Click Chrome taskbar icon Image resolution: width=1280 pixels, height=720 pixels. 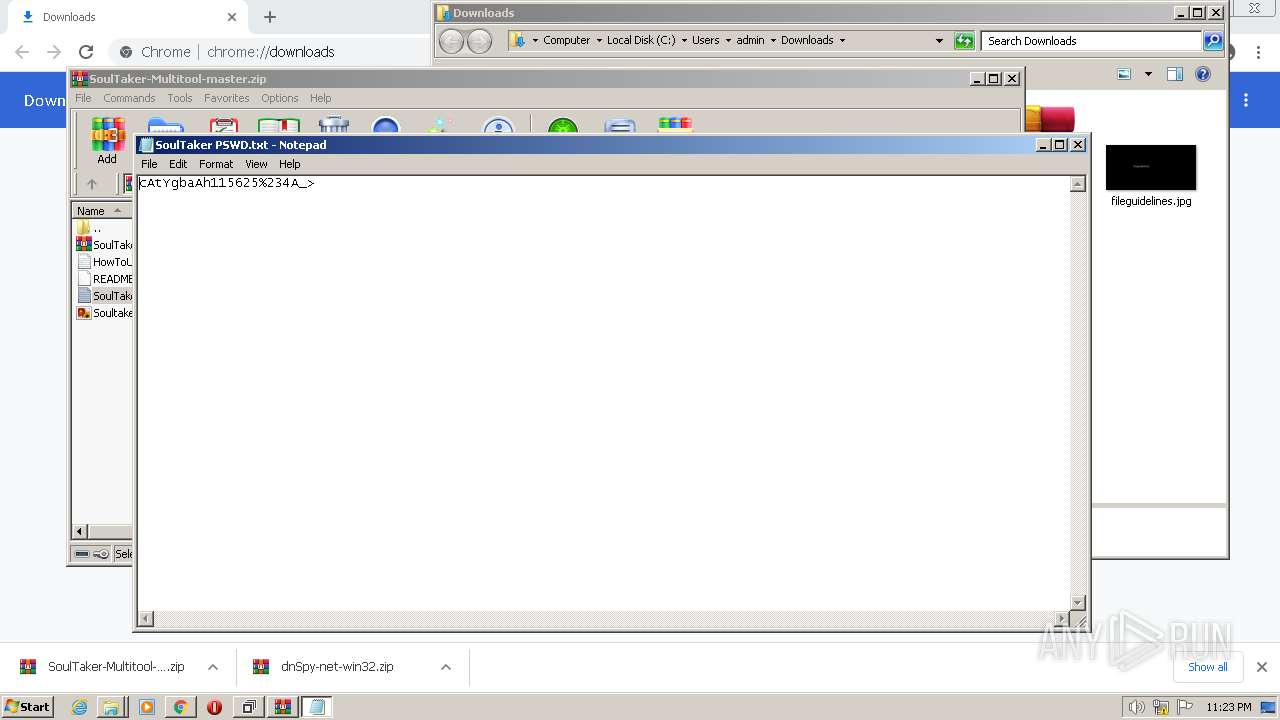[180, 707]
